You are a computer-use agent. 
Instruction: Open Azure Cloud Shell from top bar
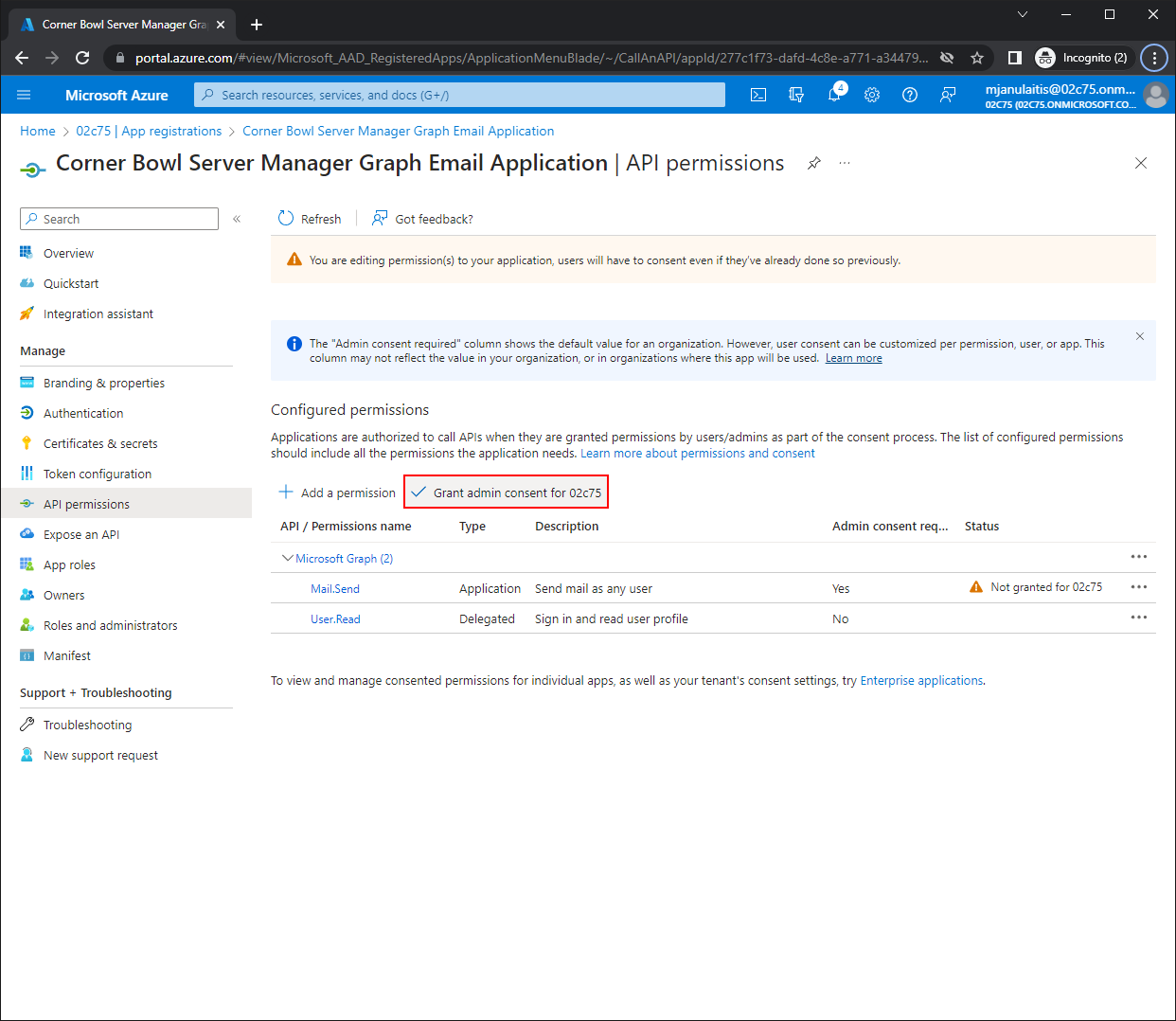coord(758,95)
